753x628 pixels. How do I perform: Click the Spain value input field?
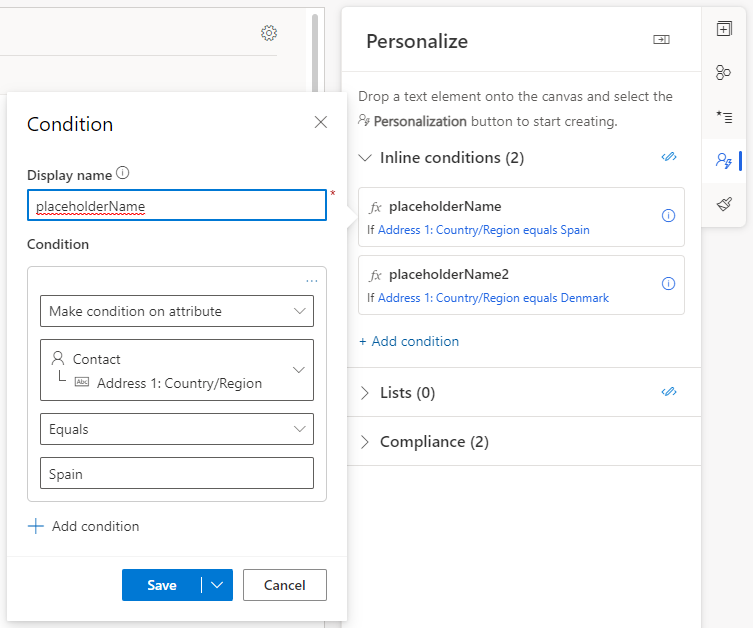177,474
